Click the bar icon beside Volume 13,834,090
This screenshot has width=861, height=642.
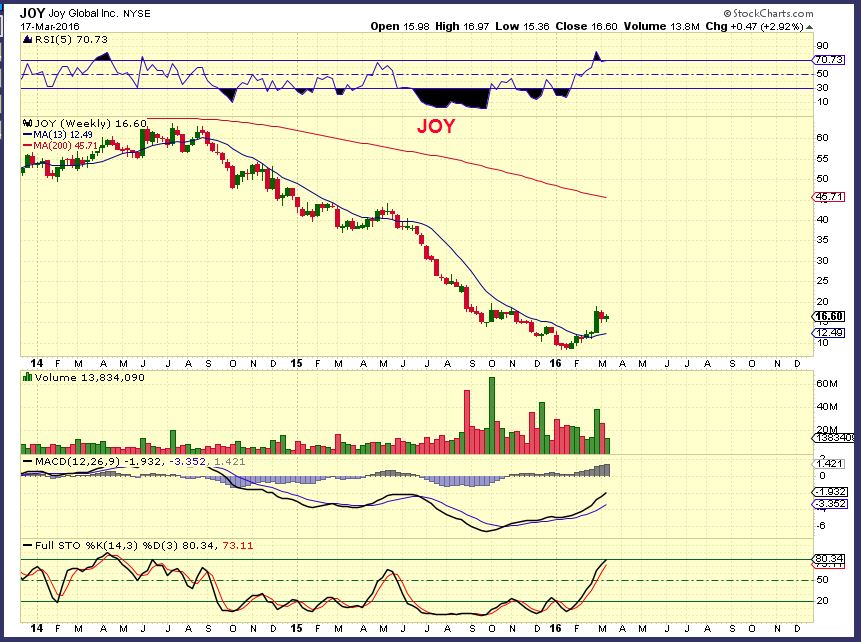click(27, 377)
